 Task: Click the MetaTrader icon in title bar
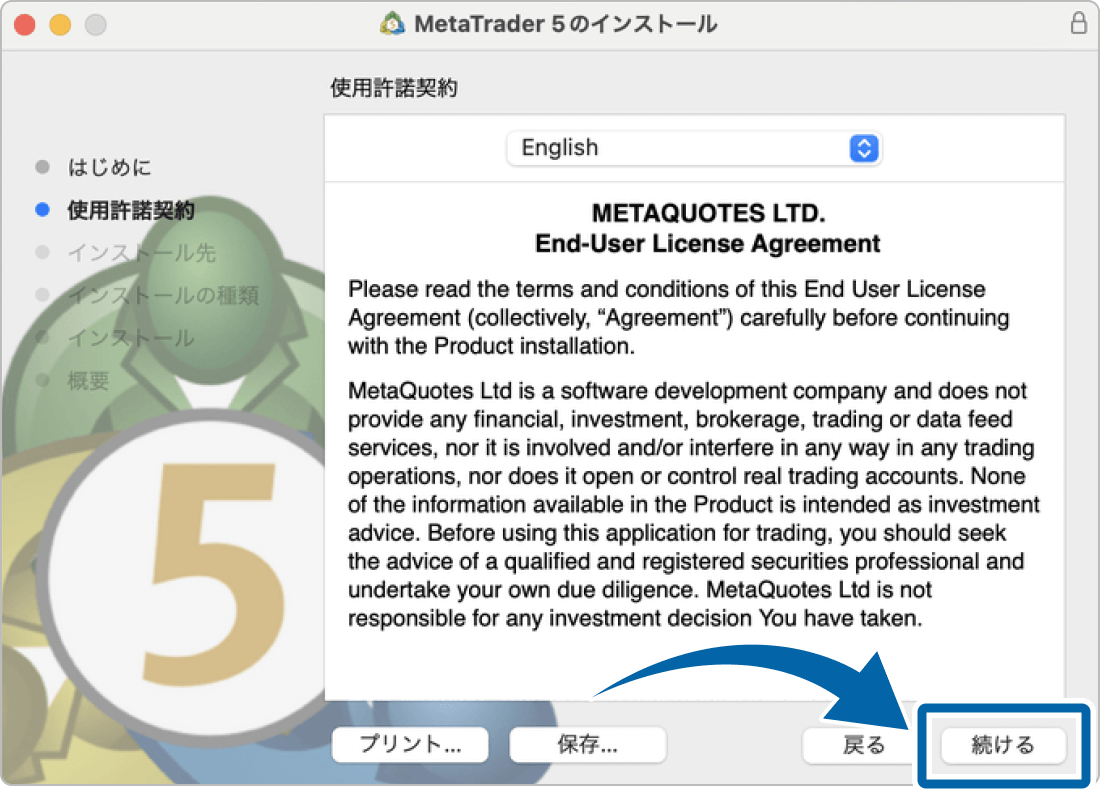[x=392, y=24]
